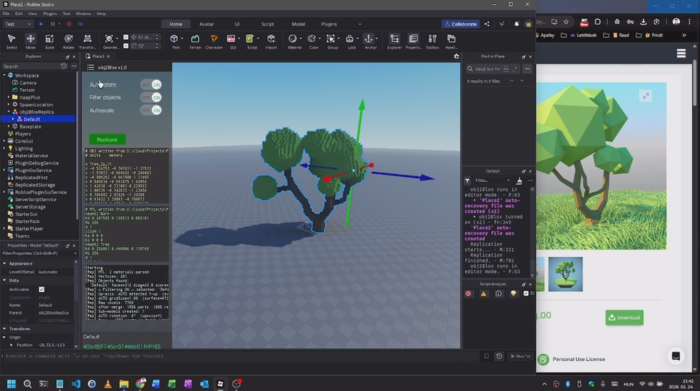The width and height of the screenshot is (700, 391).
Task: Activate the Move tool
Action: pyautogui.click(x=30, y=41)
